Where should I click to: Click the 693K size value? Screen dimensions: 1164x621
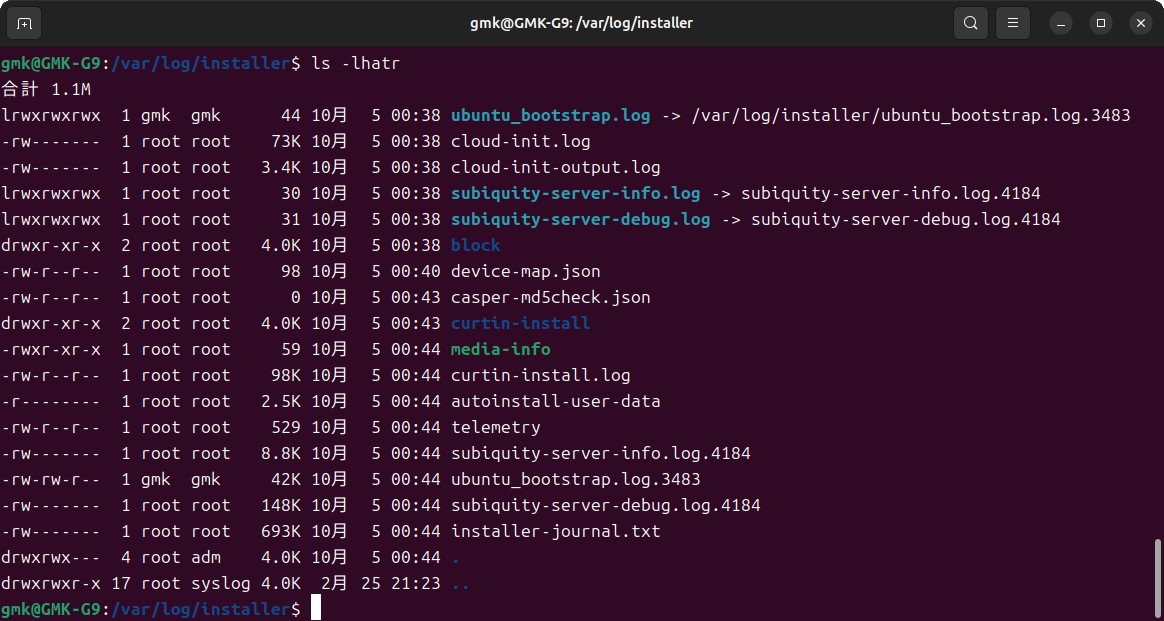point(281,531)
